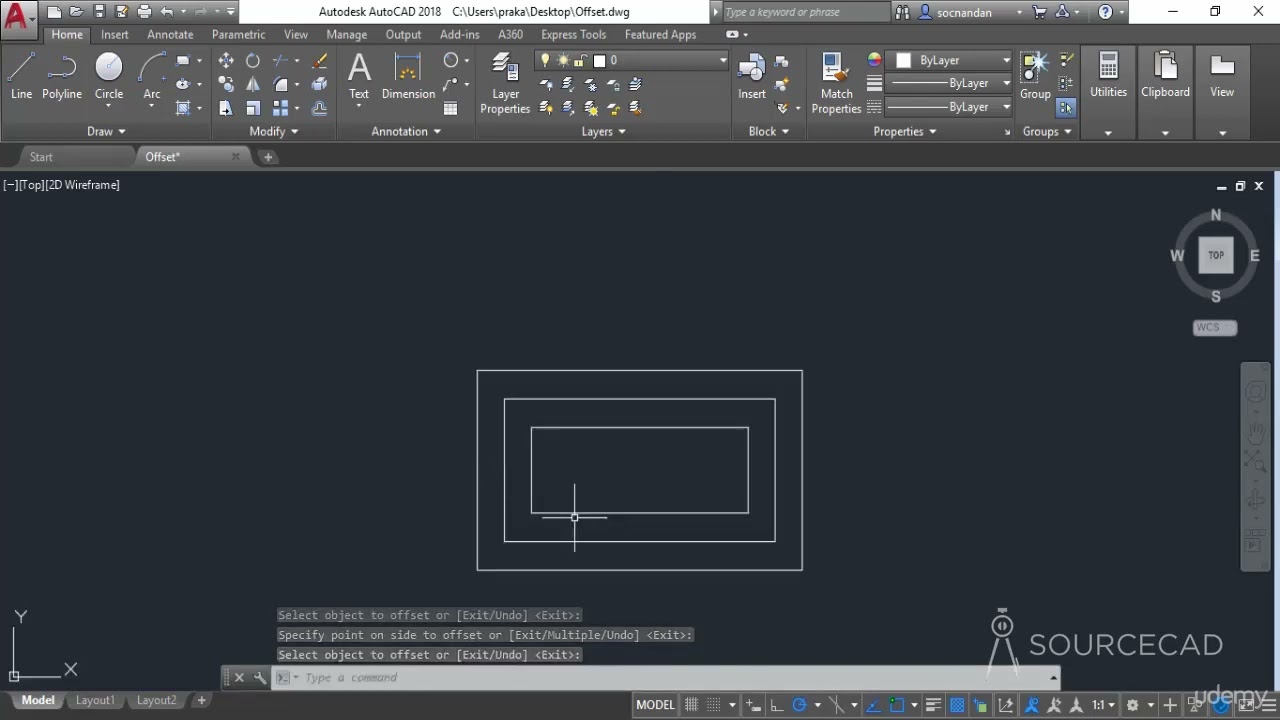Add a new layout tab
Image resolution: width=1280 pixels, height=720 pixels.
(x=201, y=700)
